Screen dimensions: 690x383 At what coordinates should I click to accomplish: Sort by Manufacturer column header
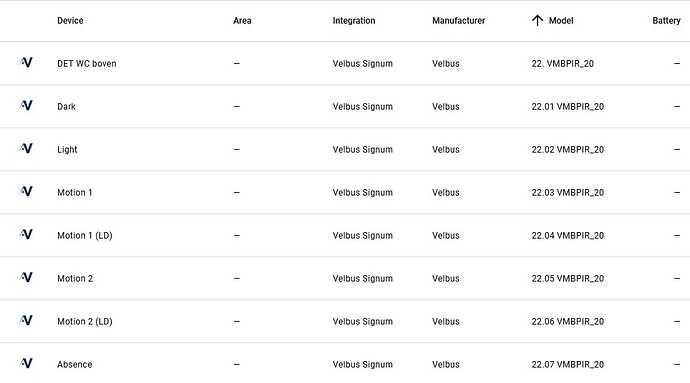pyautogui.click(x=459, y=21)
